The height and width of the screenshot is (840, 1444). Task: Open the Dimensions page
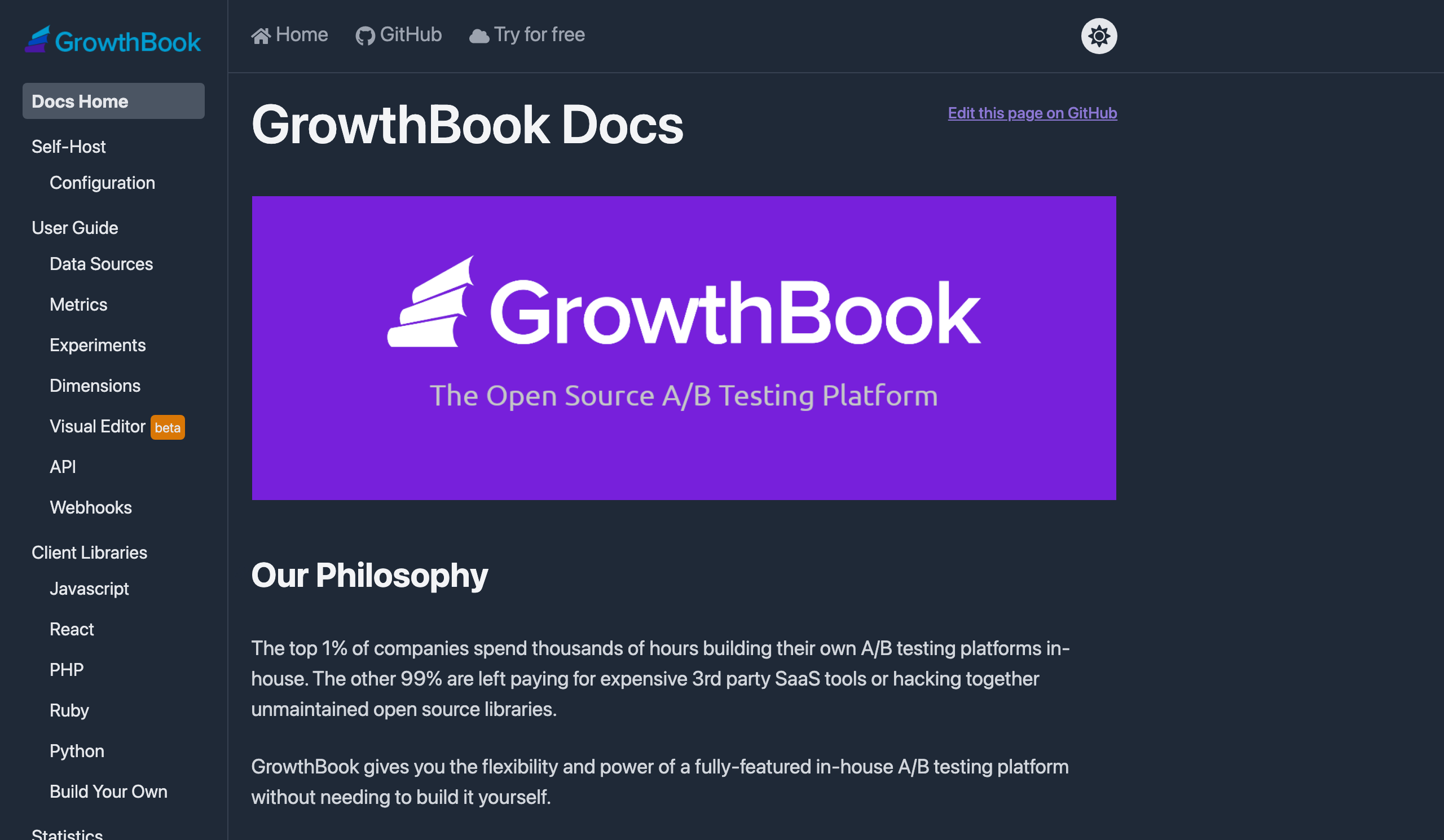95,386
